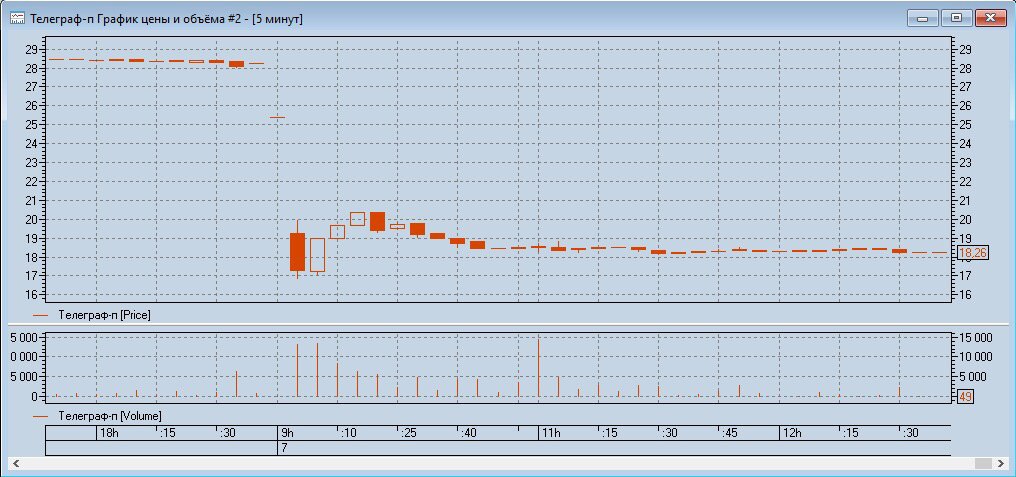Click the current volume value 49
This screenshot has width=1016, height=477.
[965, 396]
